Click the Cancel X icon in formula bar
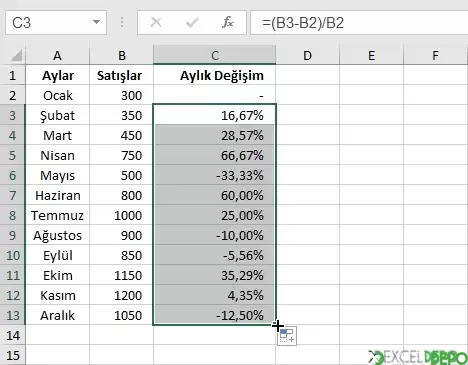Image resolution: width=468 pixels, height=365 pixels. [x=156, y=22]
